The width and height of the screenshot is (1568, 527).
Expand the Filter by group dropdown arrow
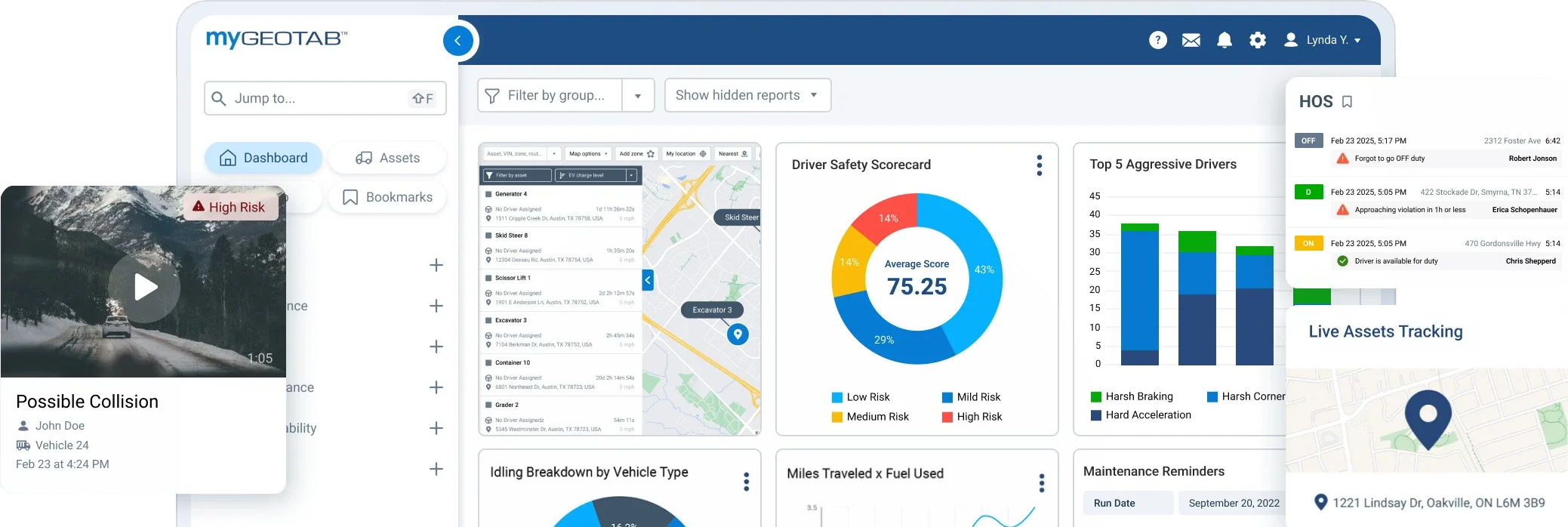638,96
